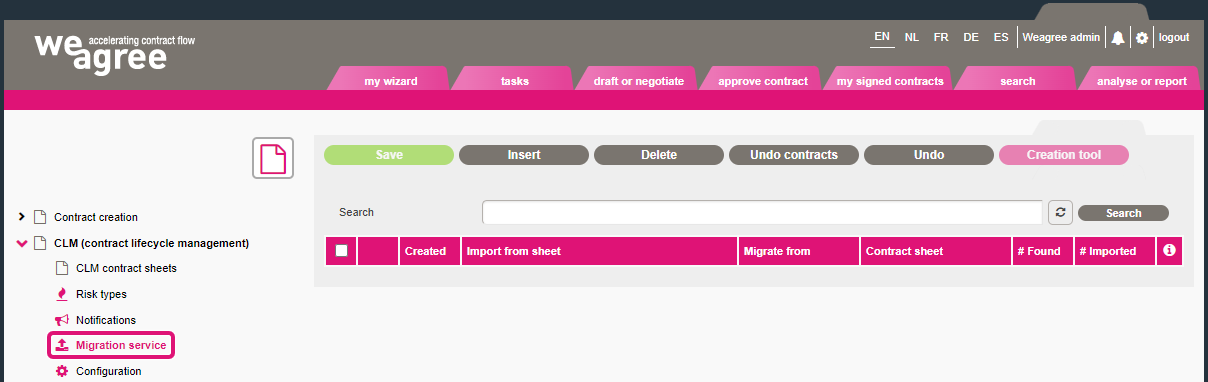Select Contract creation in the tree
This screenshot has height=382, width=1208.
click(x=96, y=217)
